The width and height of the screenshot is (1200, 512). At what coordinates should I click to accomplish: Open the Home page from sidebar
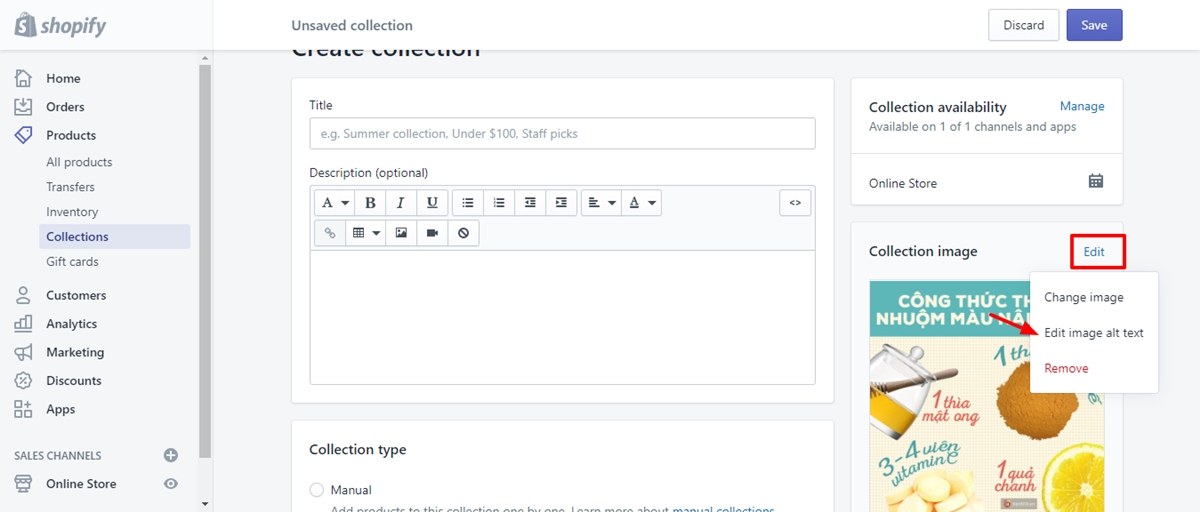pyautogui.click(x=63, y=78)
